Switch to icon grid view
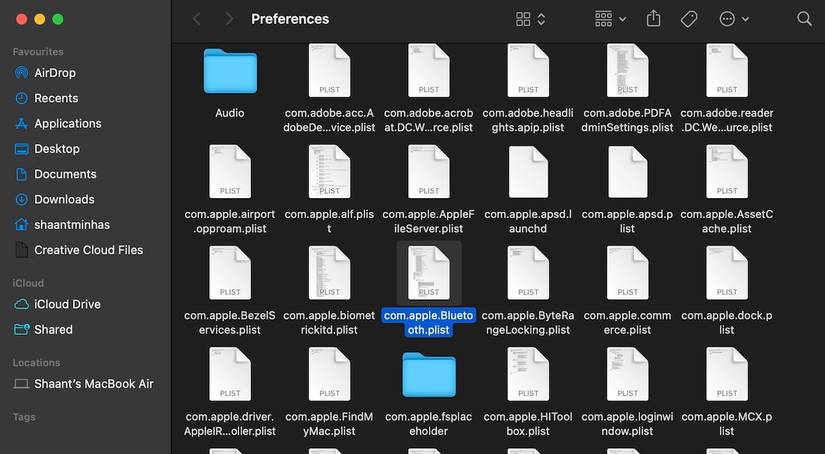 (x=523, y=19)
